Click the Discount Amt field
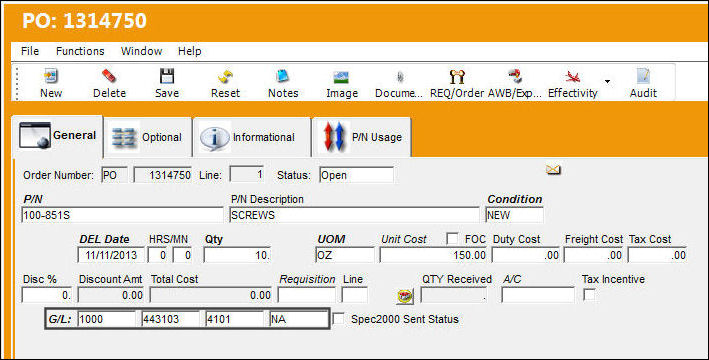709x360 pixels. pyautogui.click(x=111, y=295)
